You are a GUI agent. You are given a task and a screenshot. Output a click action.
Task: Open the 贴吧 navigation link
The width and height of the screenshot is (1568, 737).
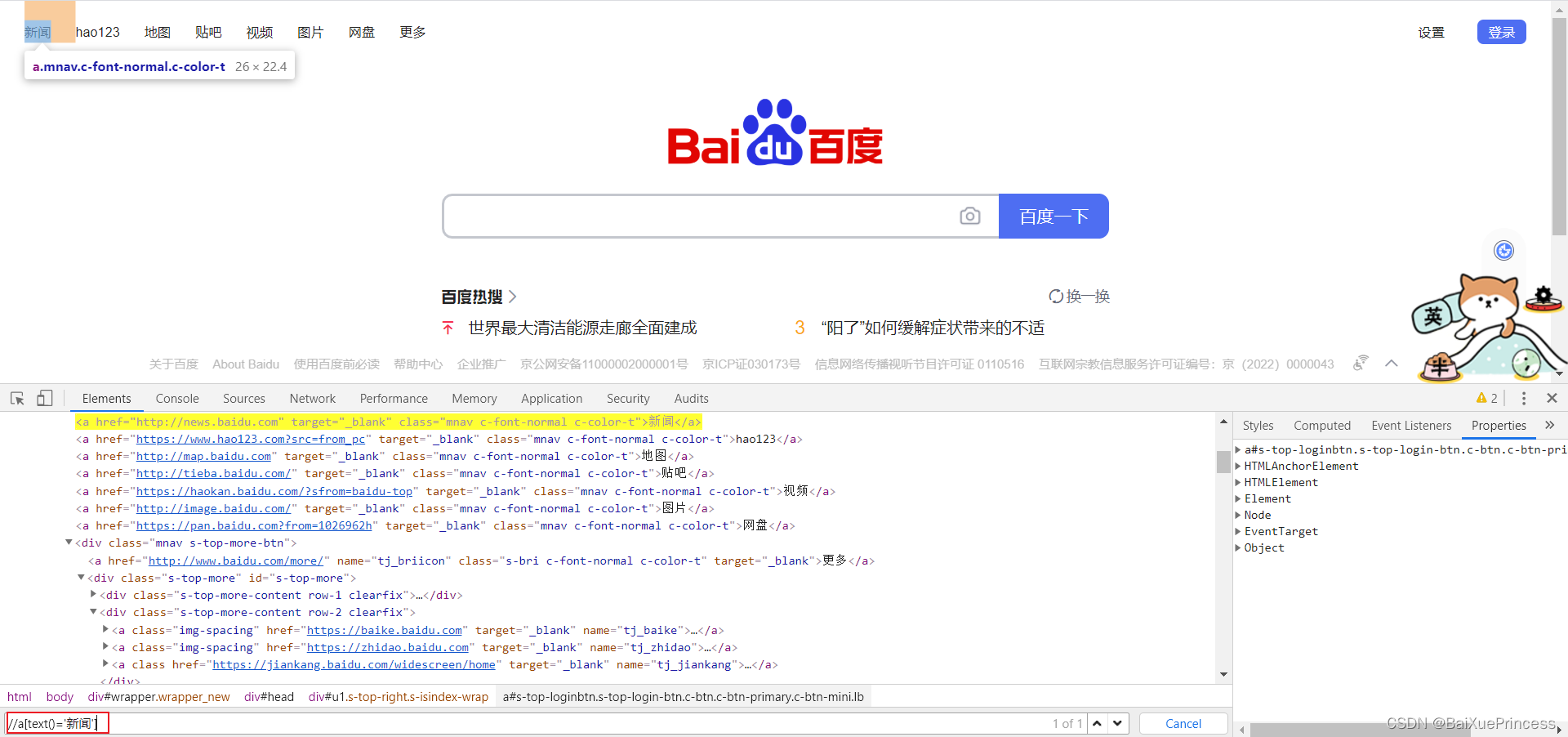tap(208, 32)
